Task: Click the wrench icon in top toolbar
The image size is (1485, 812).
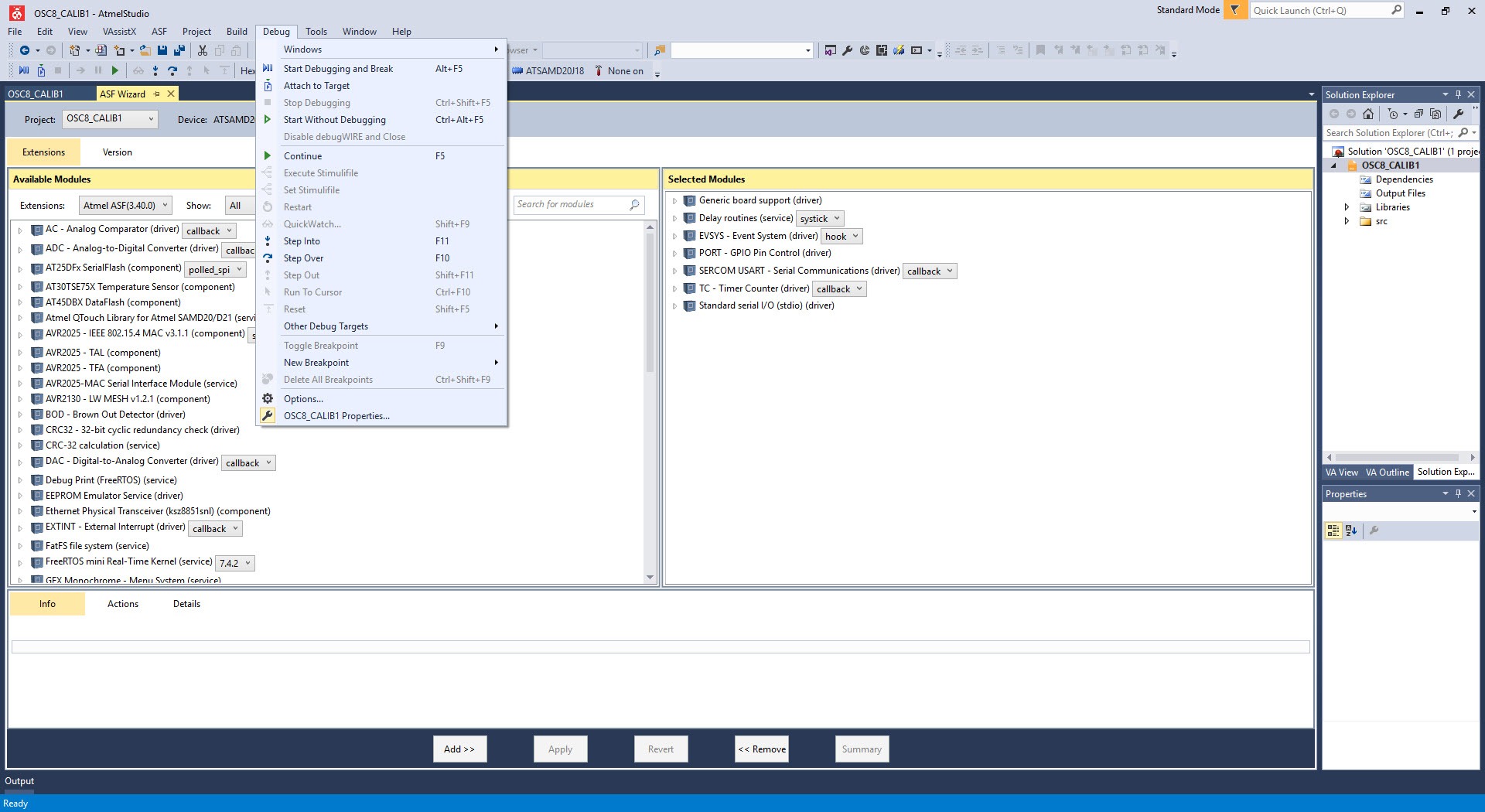Action: point(848,50)
